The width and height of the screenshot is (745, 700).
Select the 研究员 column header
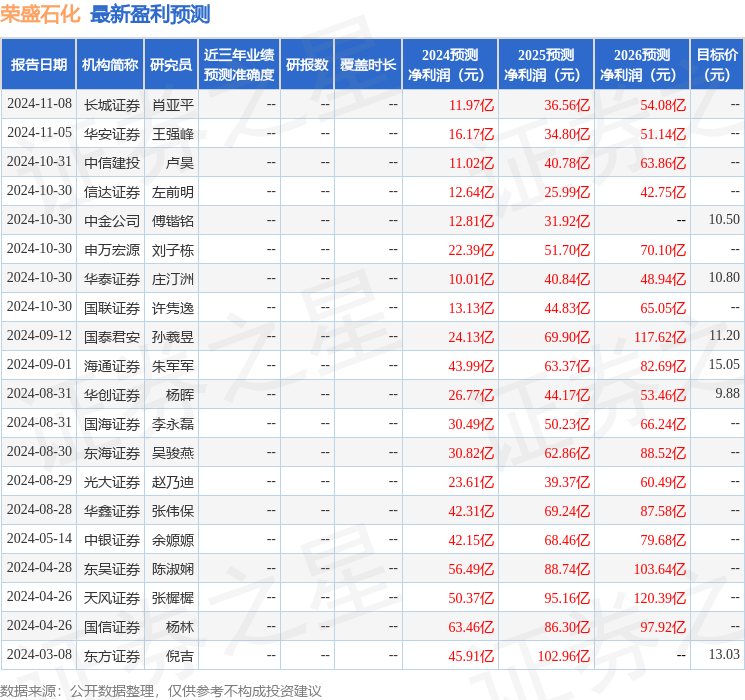171,65
